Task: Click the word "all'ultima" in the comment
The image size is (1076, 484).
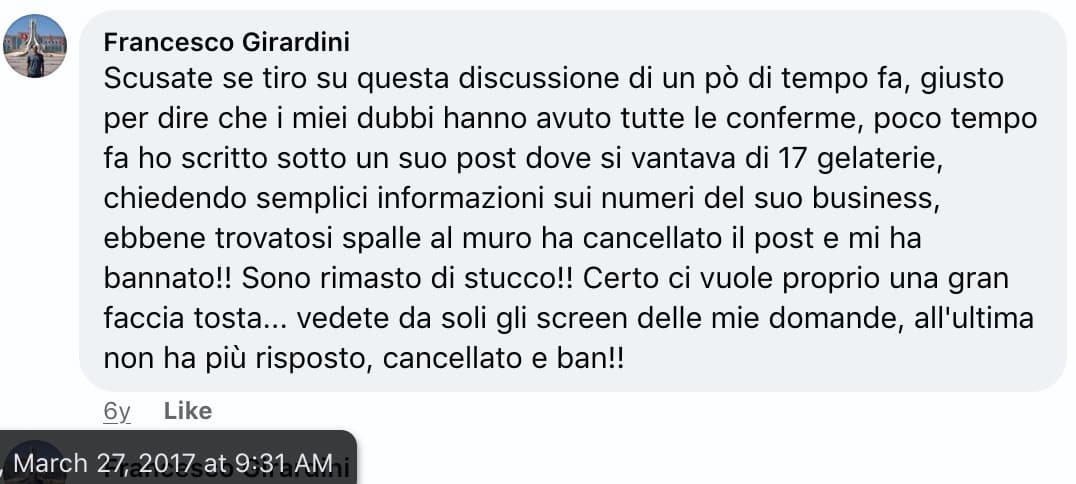Action: coord(974,319)
